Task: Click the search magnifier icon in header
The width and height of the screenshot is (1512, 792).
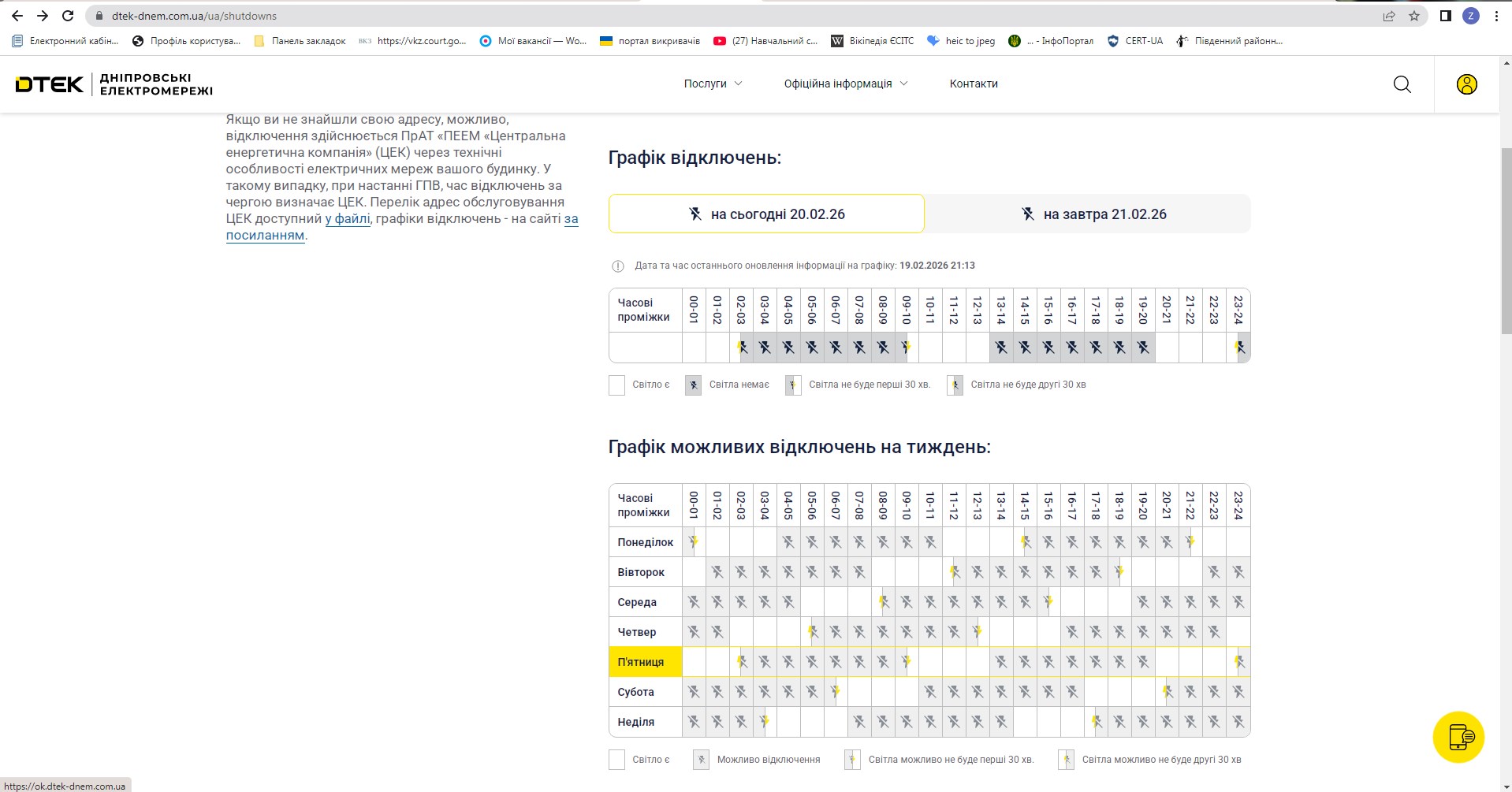Action: [1402, 84]
